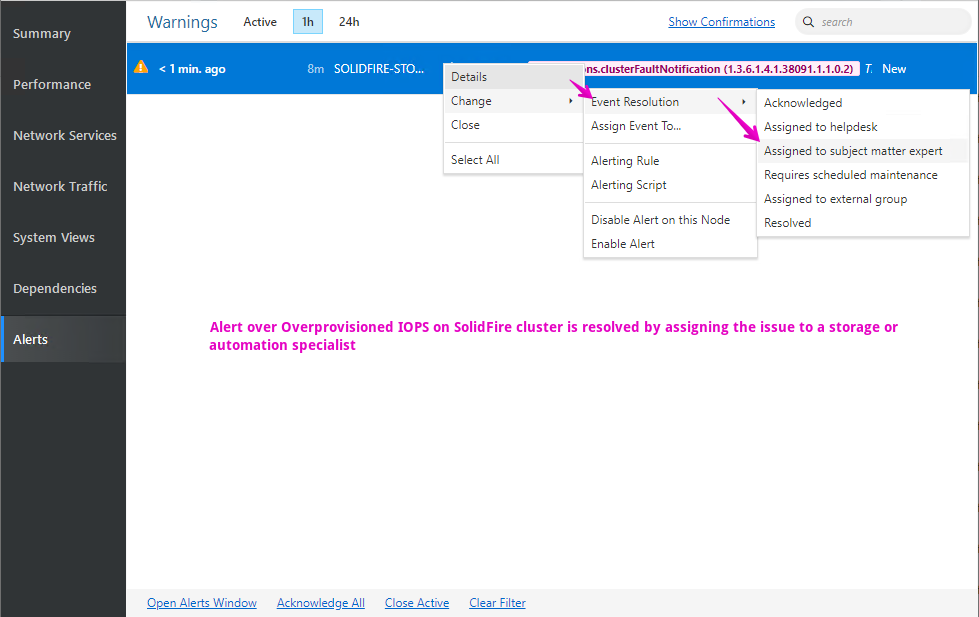Set resolution to Assigned to helpdesk
Image resolution: width=979 pixels, height=617 pixels.
click(862, 127)
